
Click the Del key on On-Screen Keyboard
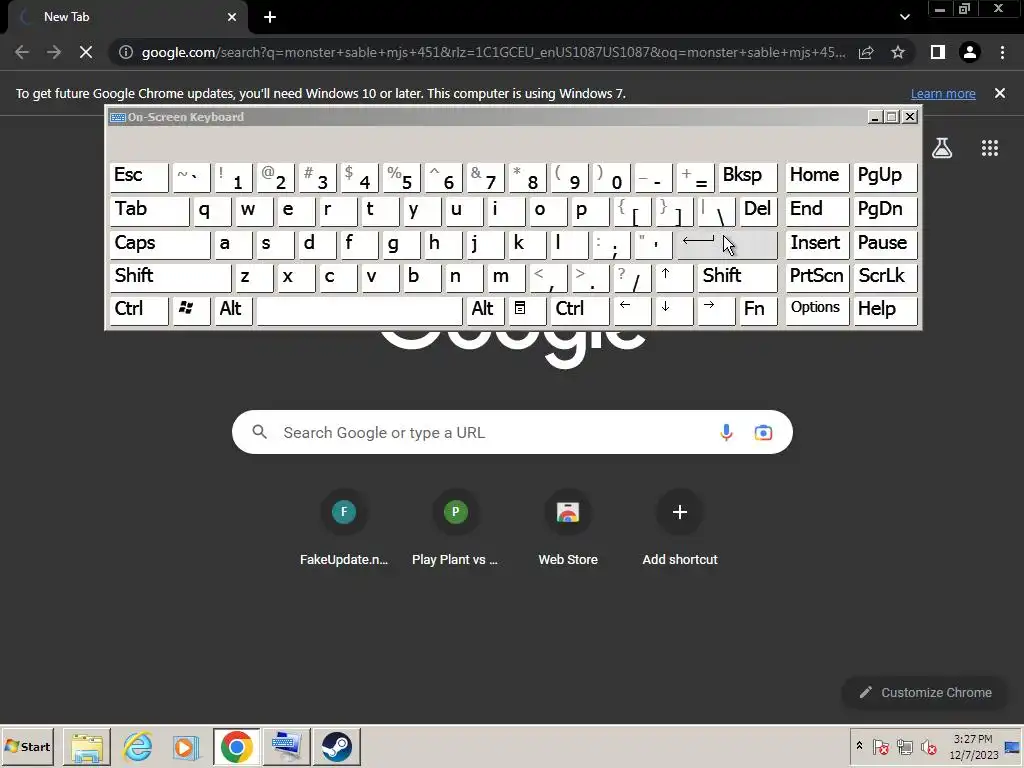tap(758, 211)
